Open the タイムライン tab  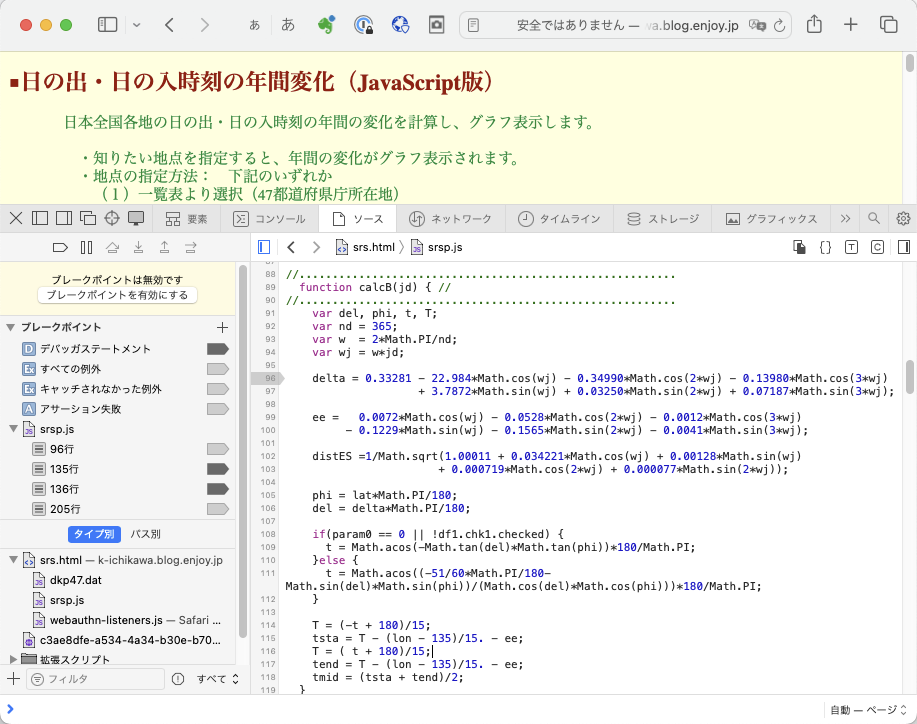(x=559, y=219)
